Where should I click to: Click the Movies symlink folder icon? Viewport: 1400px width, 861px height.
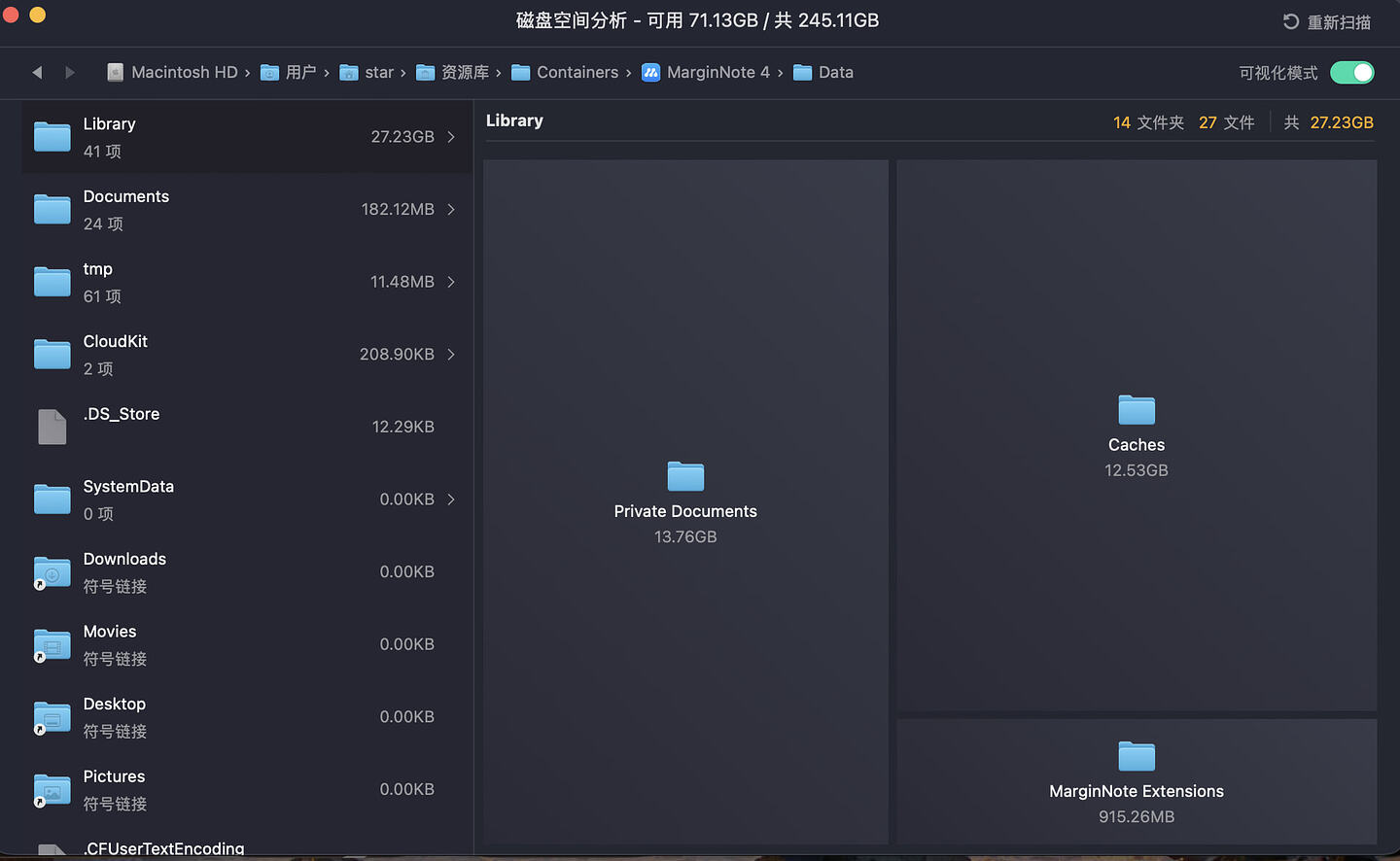(52, 645)
